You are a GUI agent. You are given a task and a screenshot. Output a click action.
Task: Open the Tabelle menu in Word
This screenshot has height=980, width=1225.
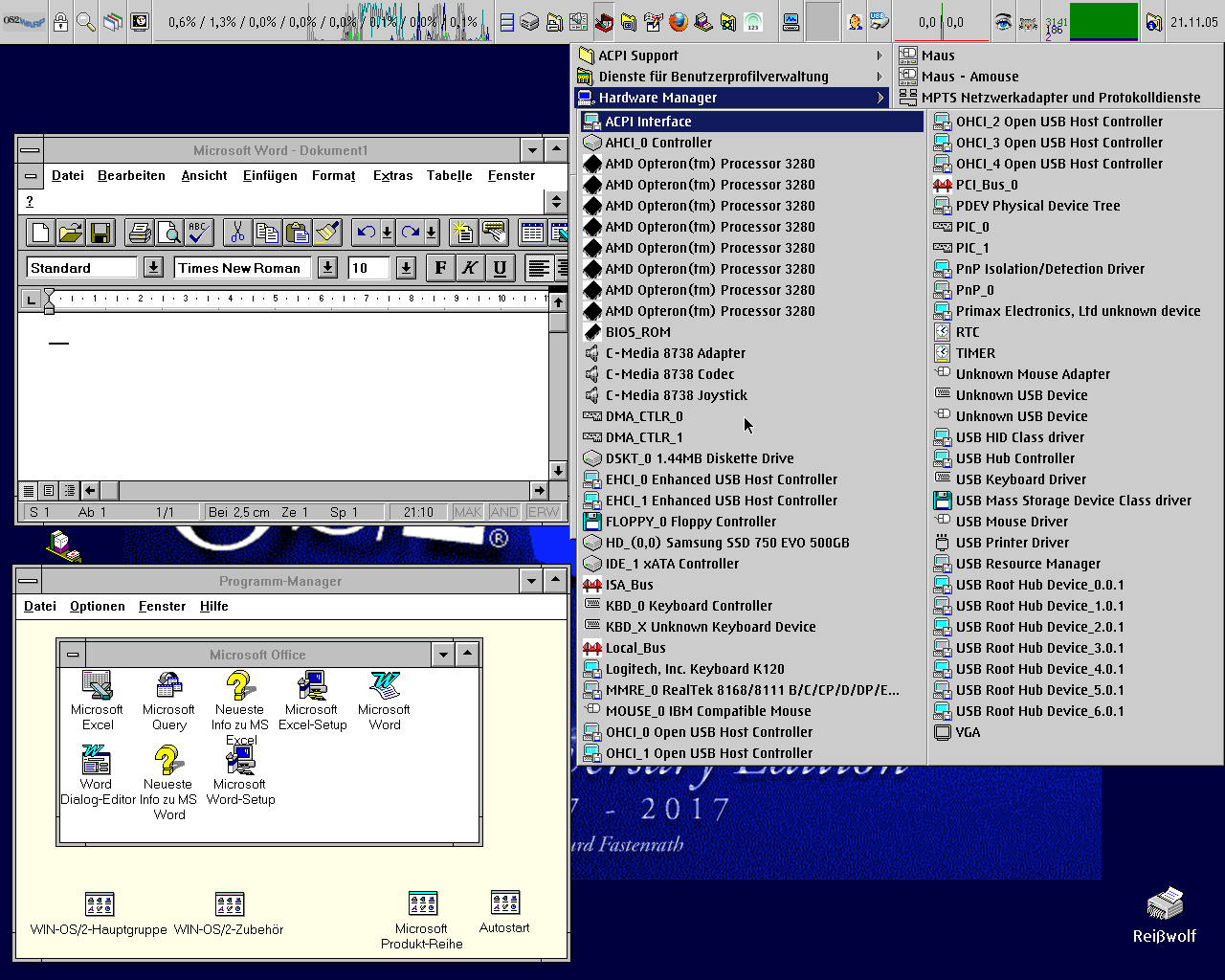[450, 175]
